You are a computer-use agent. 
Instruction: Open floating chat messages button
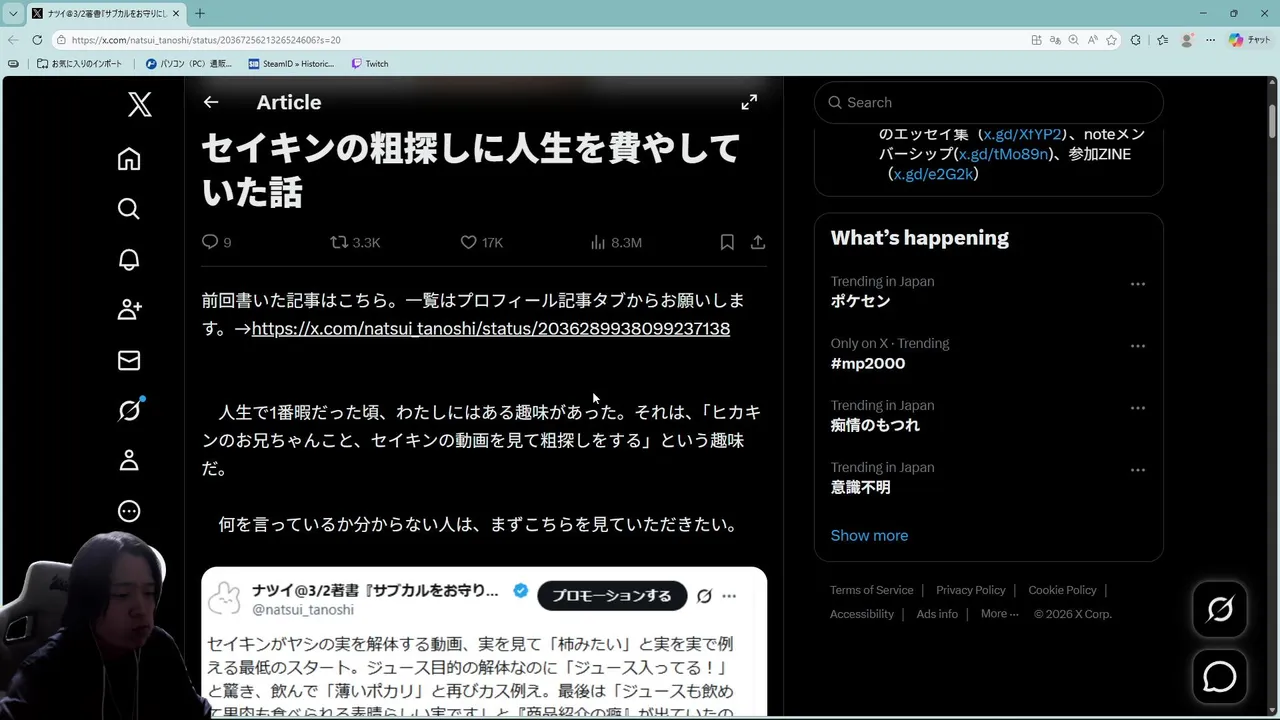(x=1220, y=677)
